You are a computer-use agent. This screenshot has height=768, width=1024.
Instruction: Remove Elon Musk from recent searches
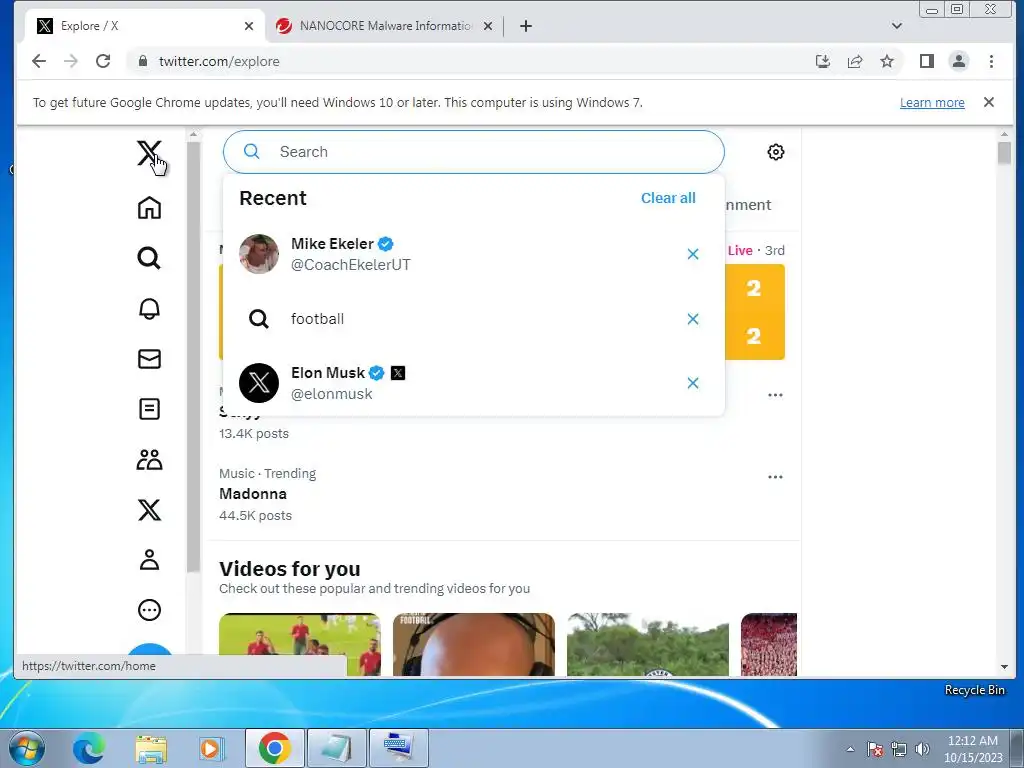coord(693,383)
